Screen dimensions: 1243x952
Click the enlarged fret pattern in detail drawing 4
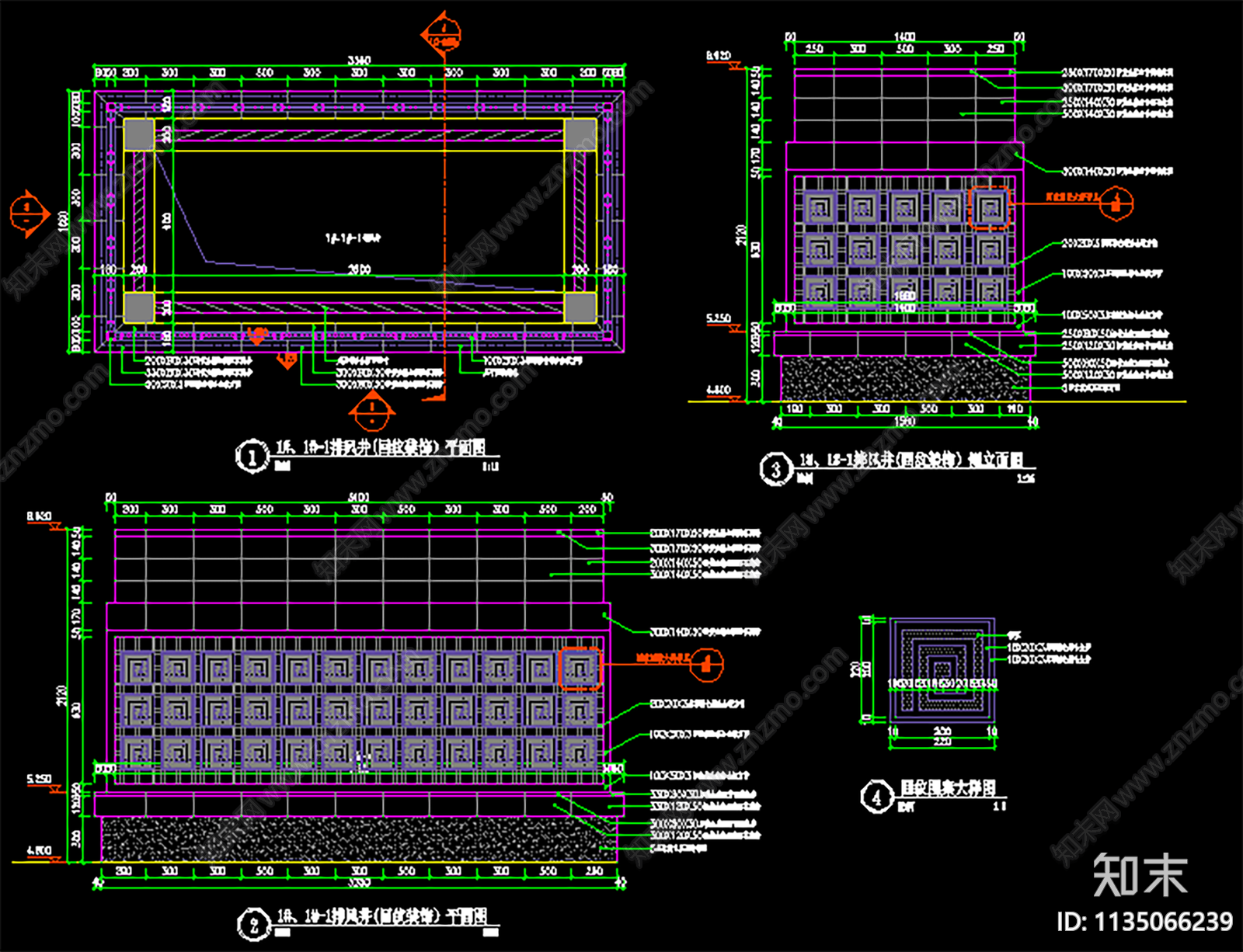click(x=942, y=670)
